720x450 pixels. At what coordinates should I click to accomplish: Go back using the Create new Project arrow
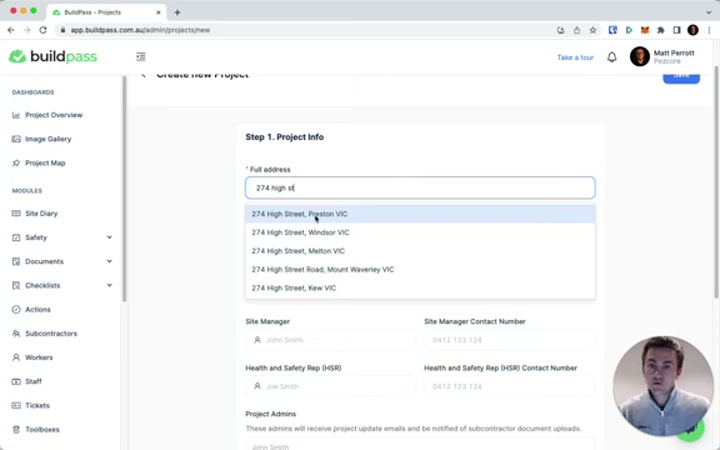pyautogui.click(x=143, y=76)
